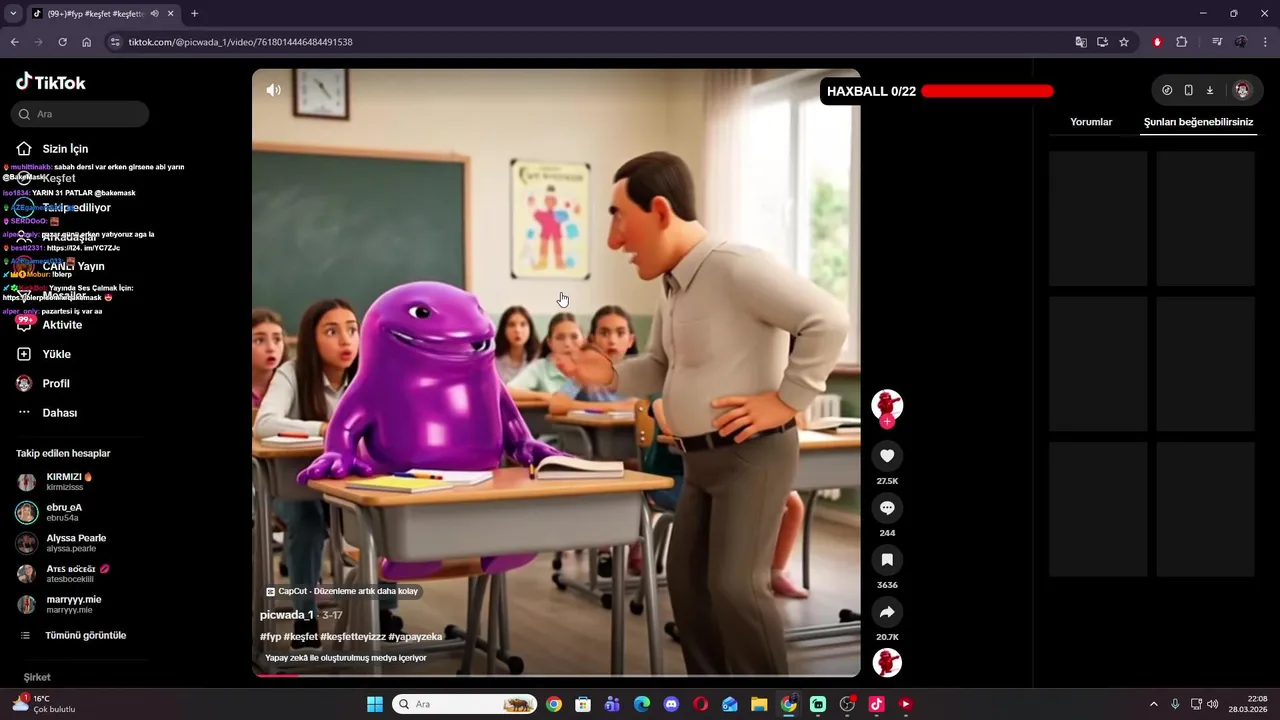Follow creator via the red plus badge

click(x=887, y=421)
